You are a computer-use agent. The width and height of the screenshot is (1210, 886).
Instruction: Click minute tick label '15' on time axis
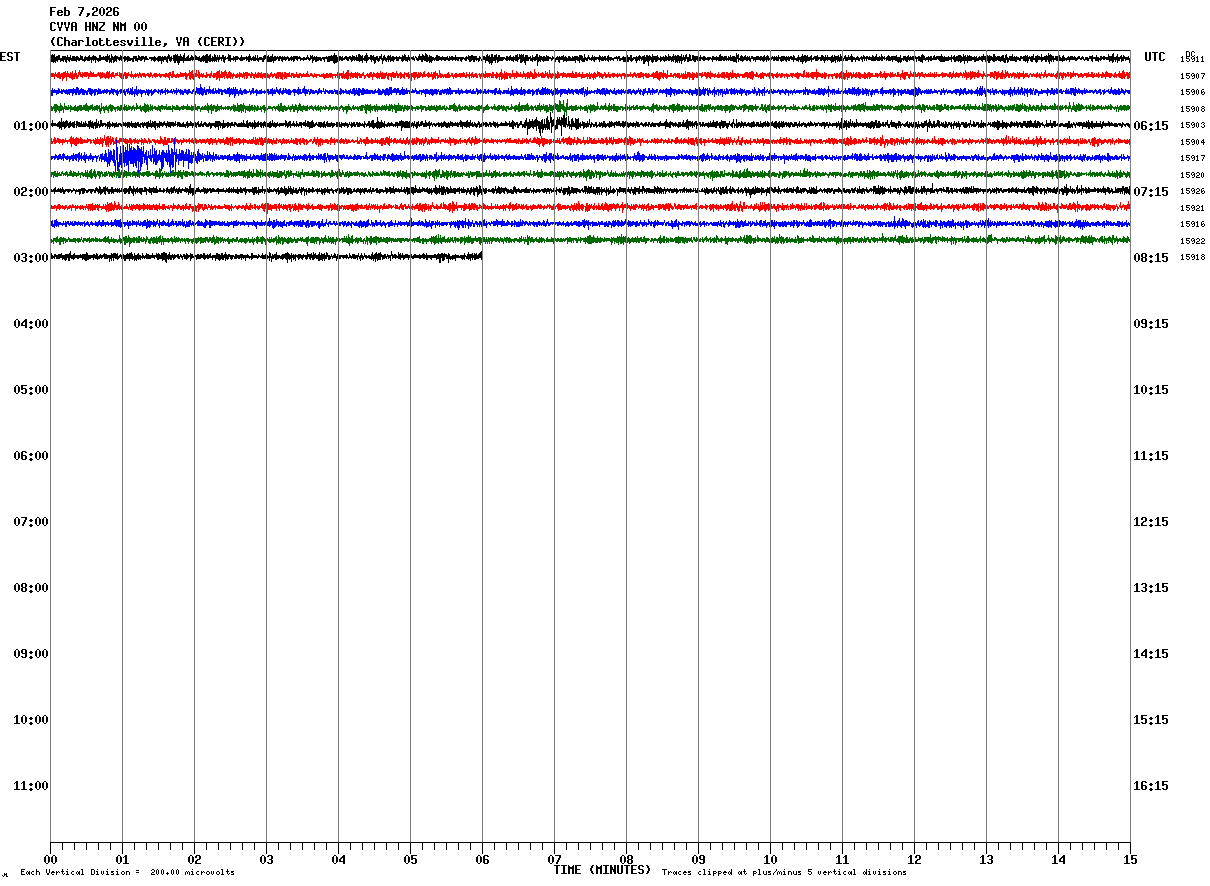pyautogui.click(x=1130, y=860)
